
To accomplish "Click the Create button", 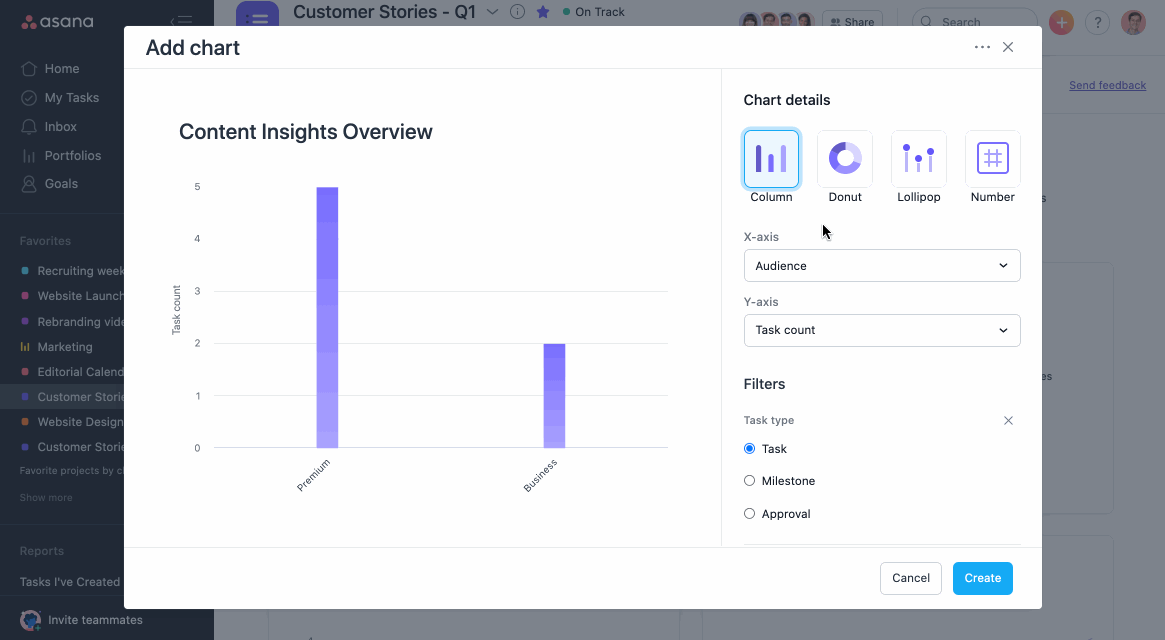I will (x=982, y=578).
